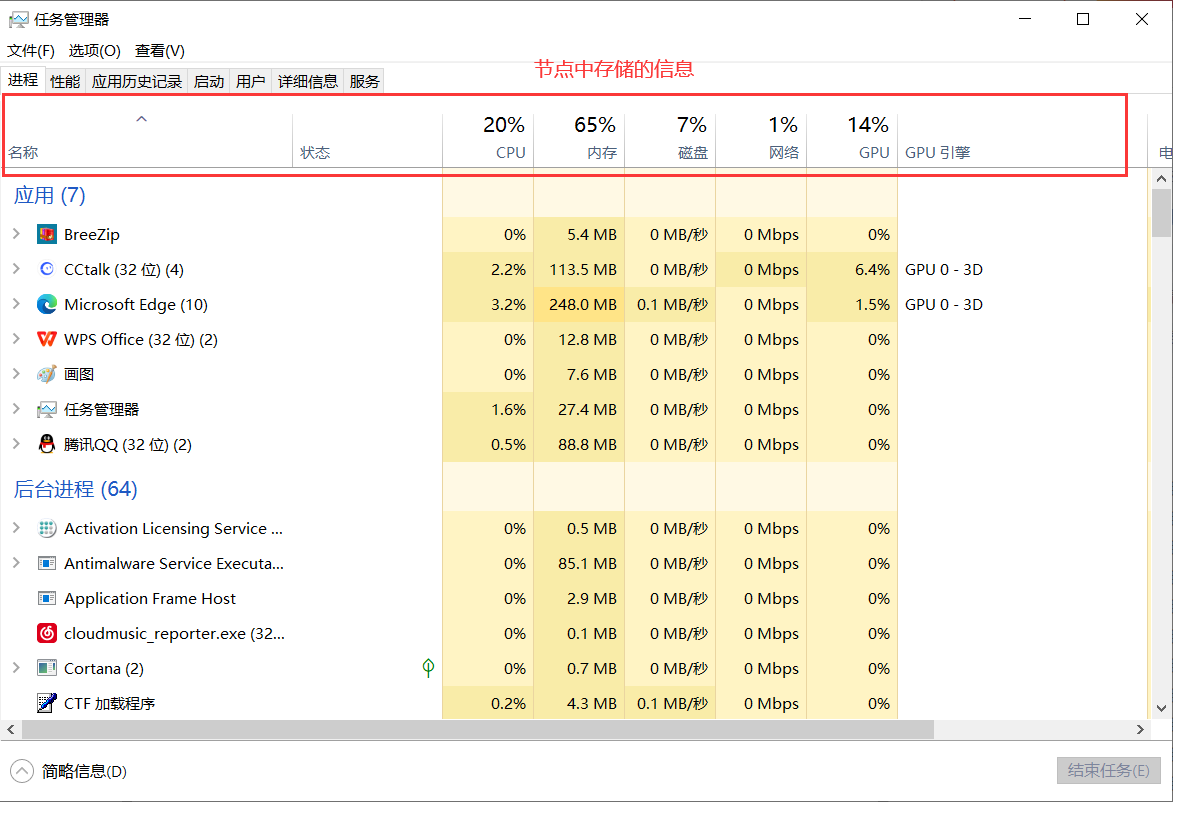Select the 113.5 MB memory cell for CCtalk
The width and height of the screenshot is (1201, 821).
[579, 269]
